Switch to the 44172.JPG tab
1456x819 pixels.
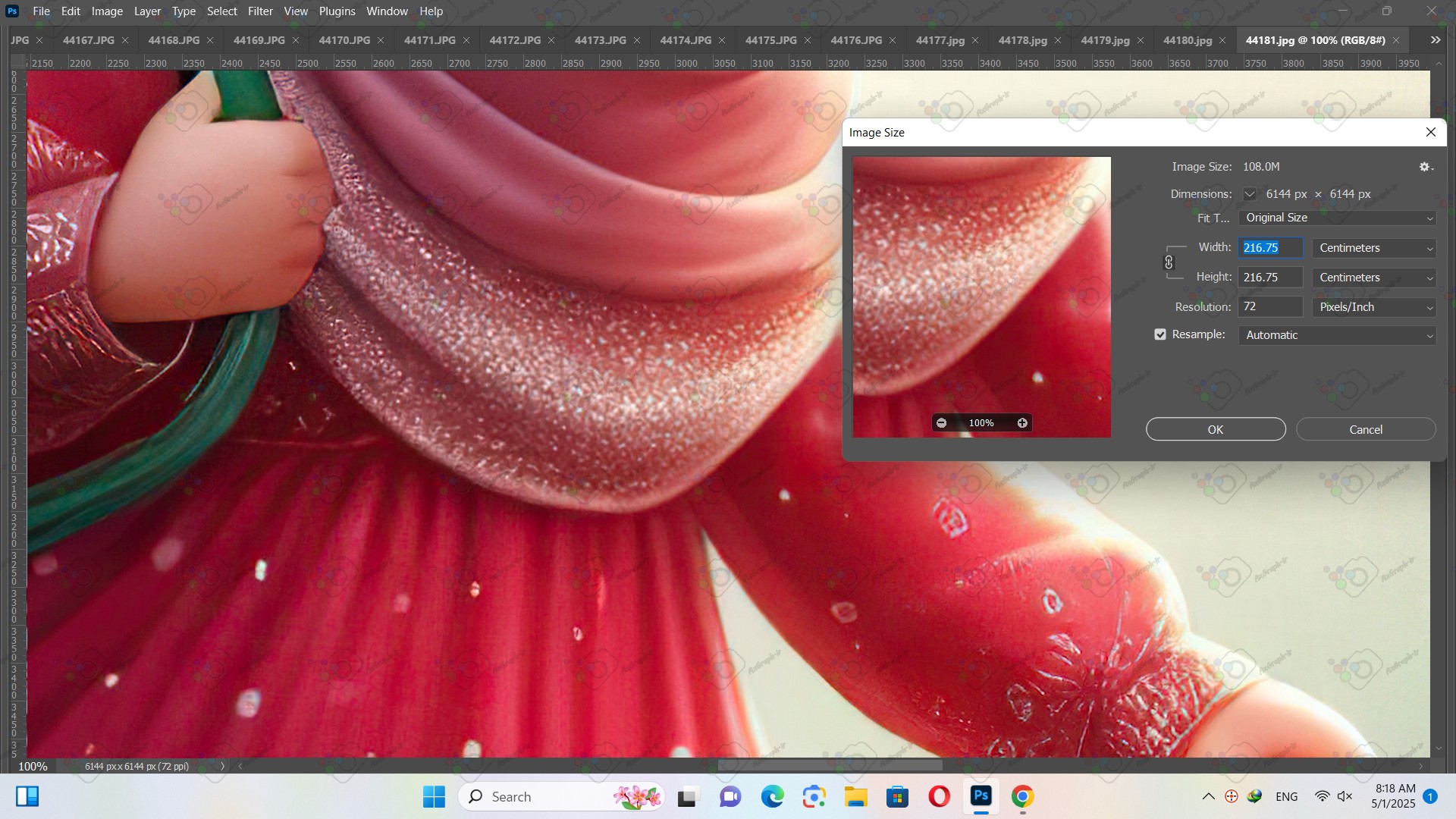[x=515, y=40]
